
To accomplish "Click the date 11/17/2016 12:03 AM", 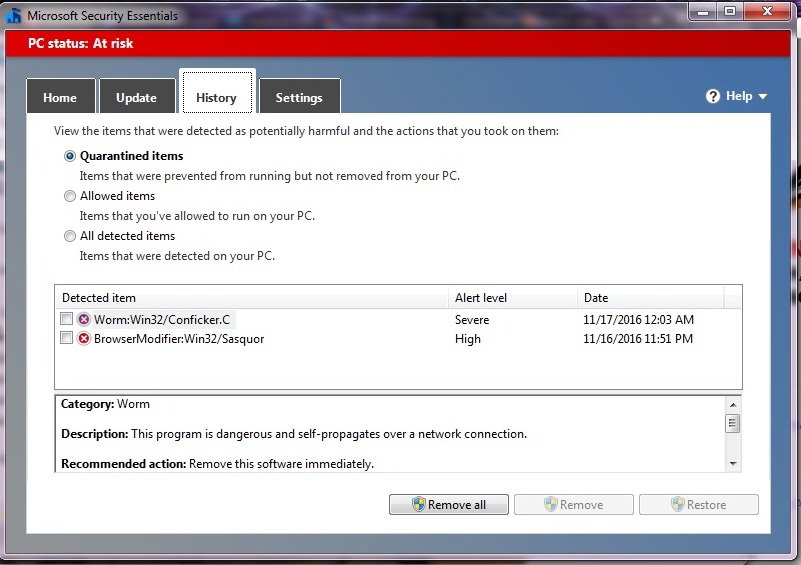I will [639, 320].
